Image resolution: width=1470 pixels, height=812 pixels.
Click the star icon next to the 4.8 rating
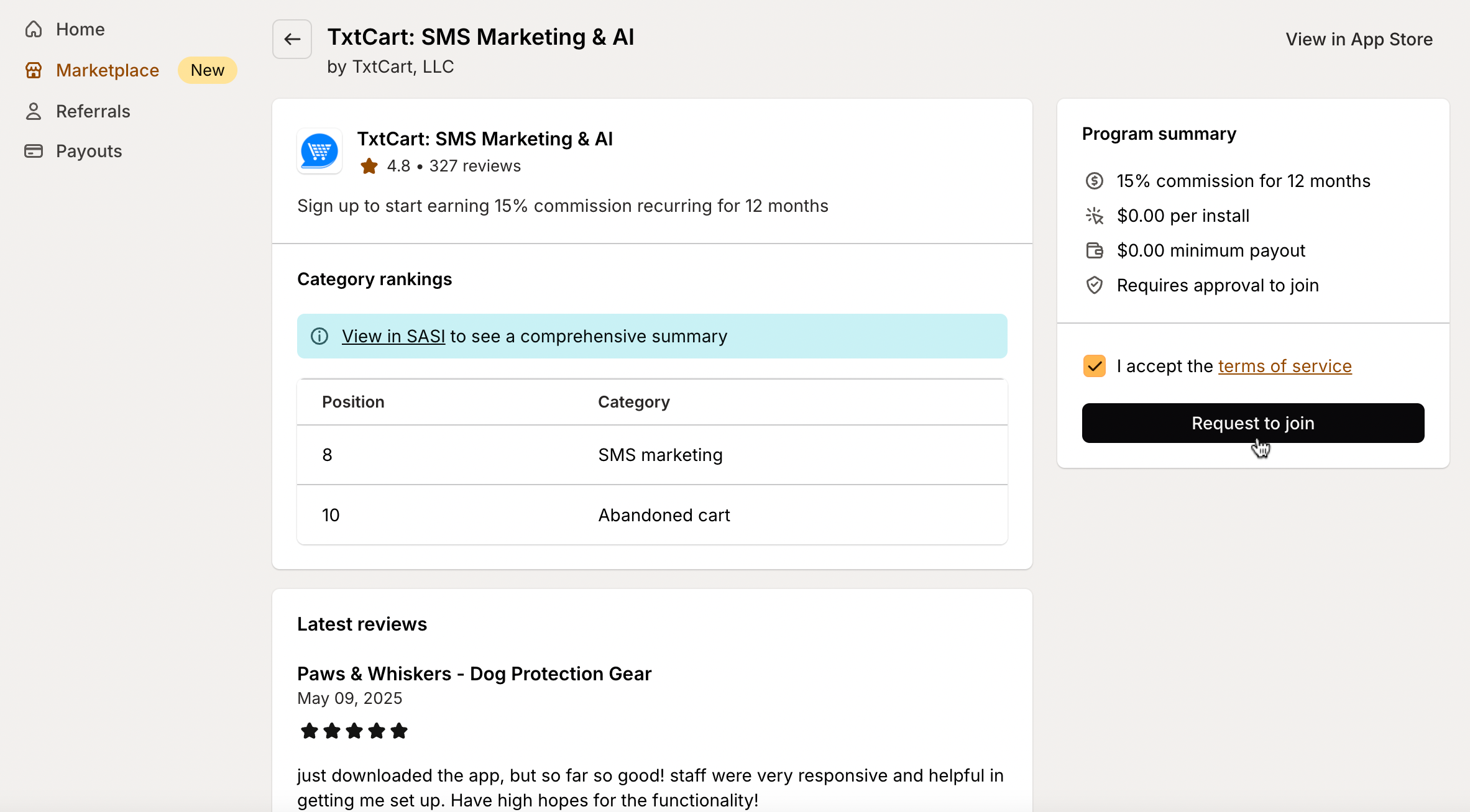369,166
